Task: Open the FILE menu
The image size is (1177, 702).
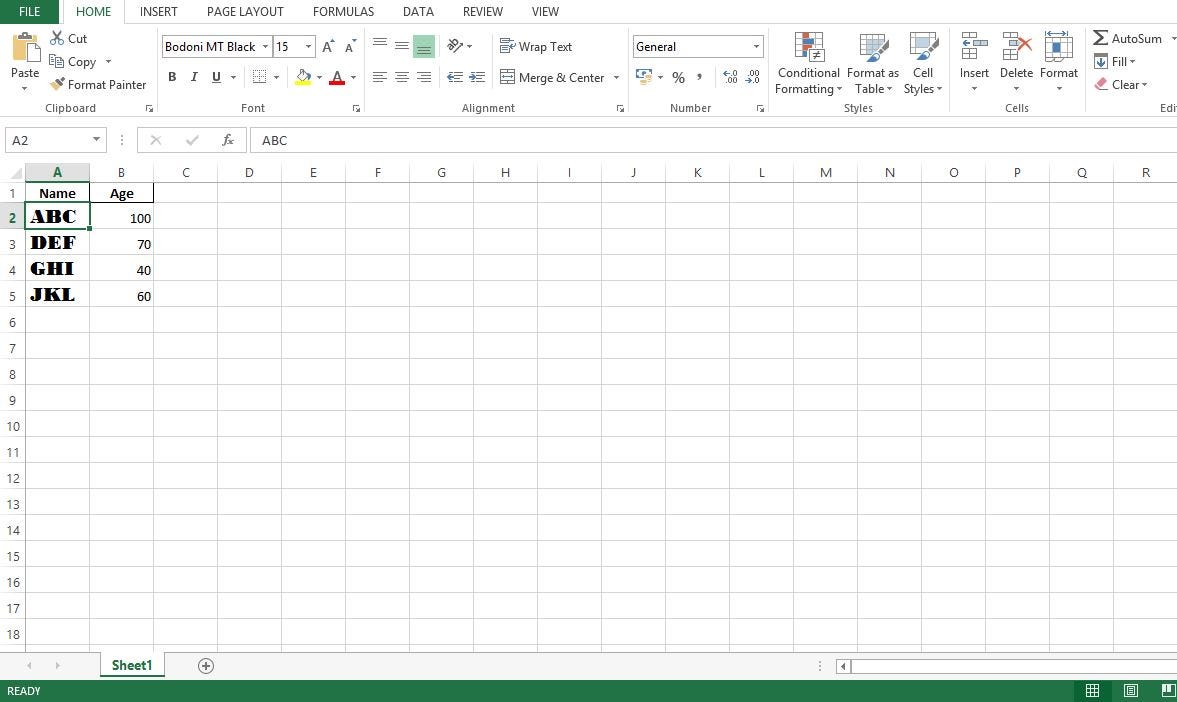Action: pyautogui.click(x=29, y=11)
